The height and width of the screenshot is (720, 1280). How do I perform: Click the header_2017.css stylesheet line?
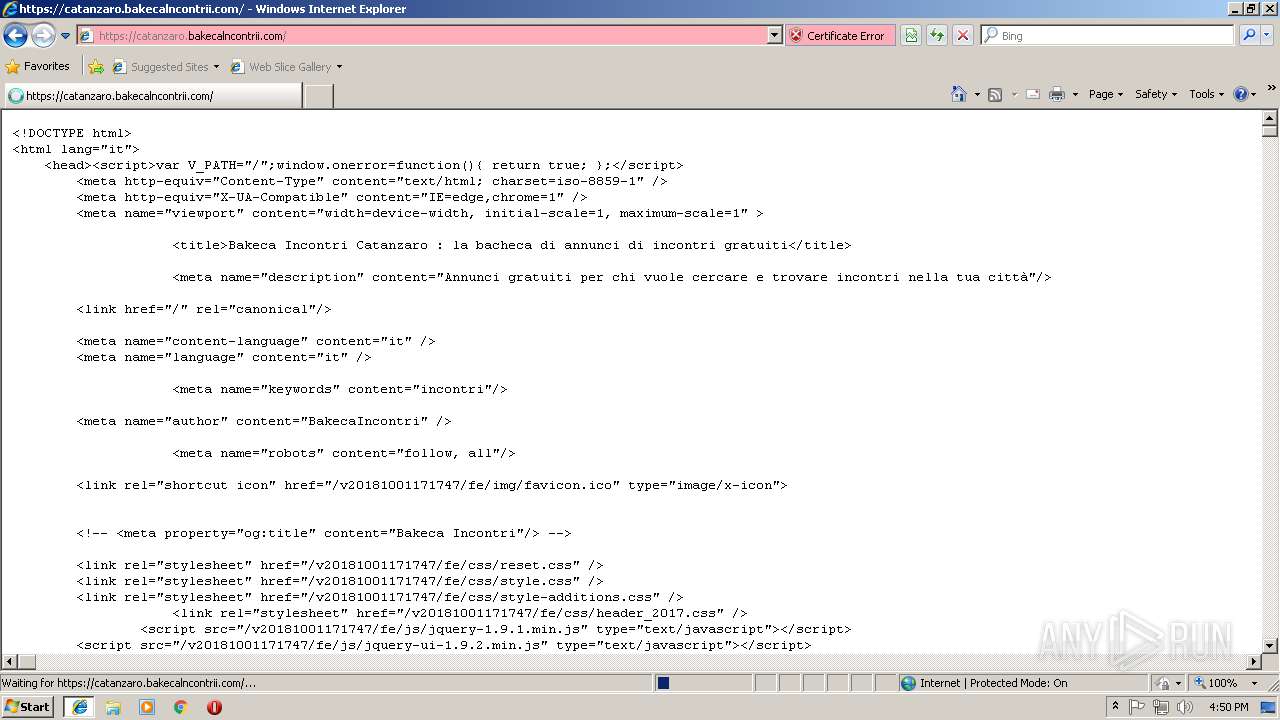(x=460, y=613)
